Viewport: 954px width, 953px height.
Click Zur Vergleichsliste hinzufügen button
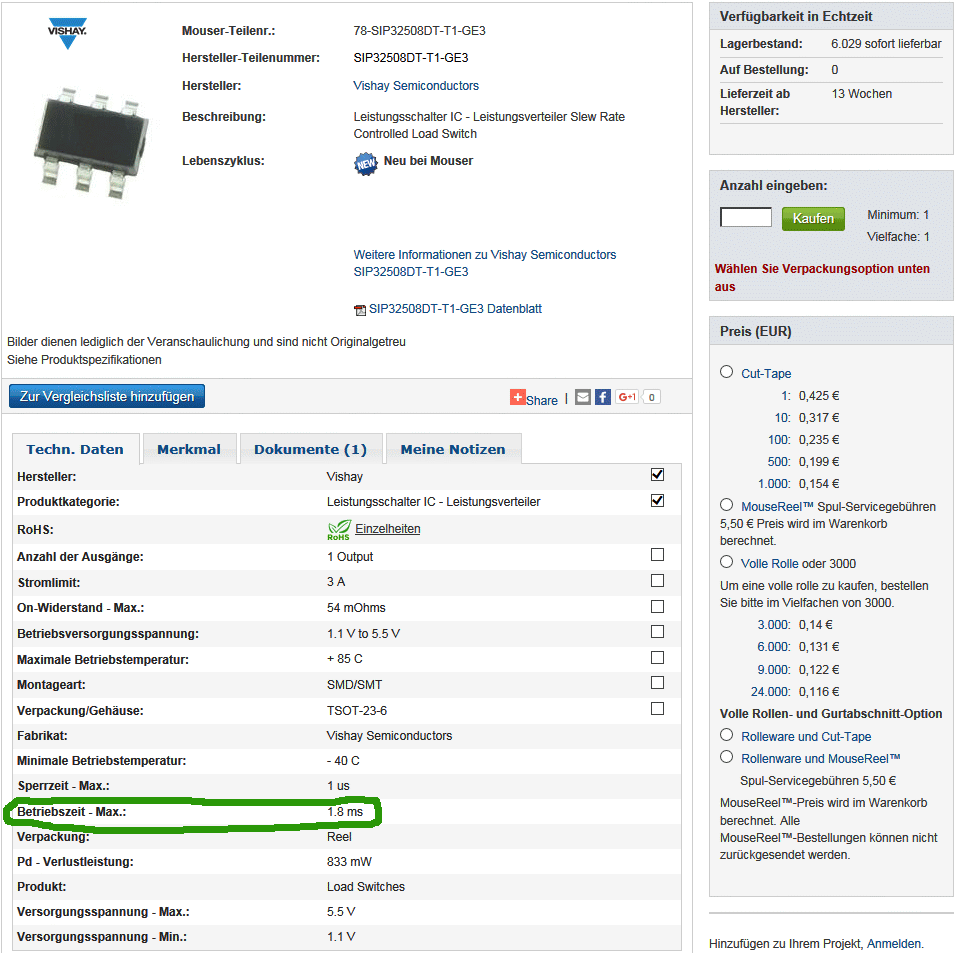(107, 396)
